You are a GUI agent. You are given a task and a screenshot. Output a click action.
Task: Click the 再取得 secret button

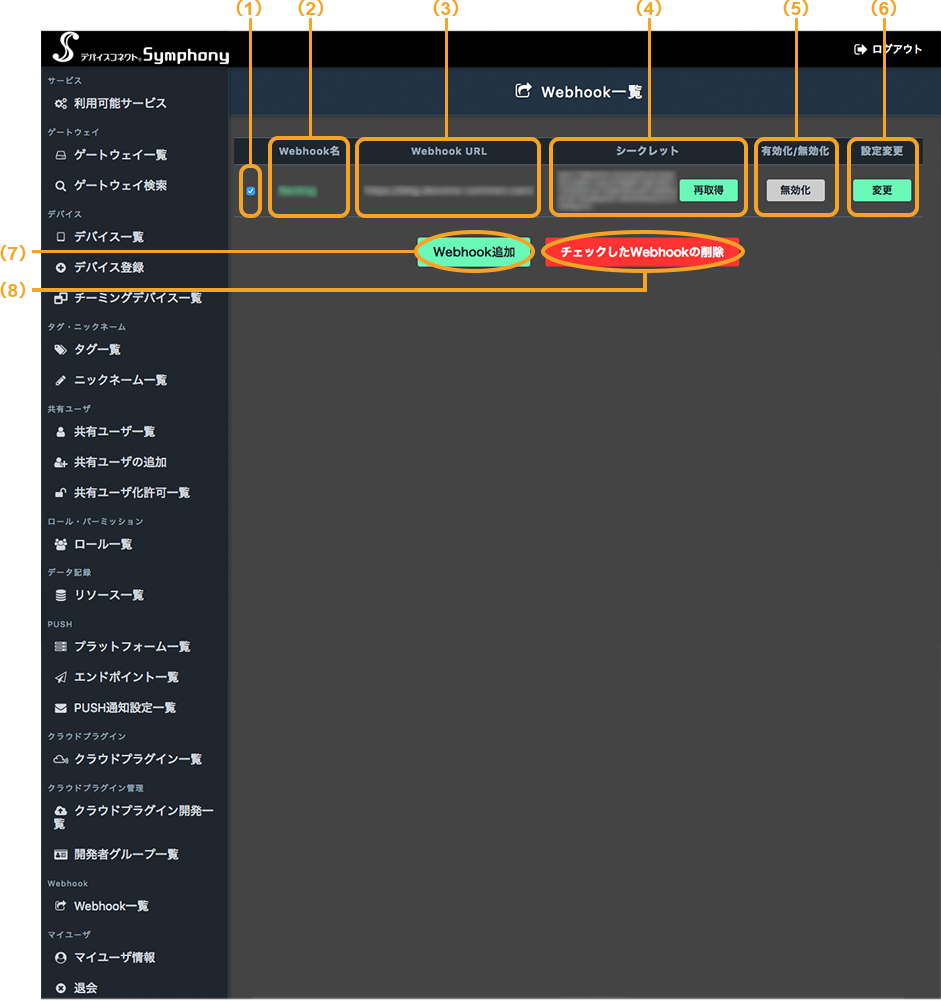coord(708,190)
